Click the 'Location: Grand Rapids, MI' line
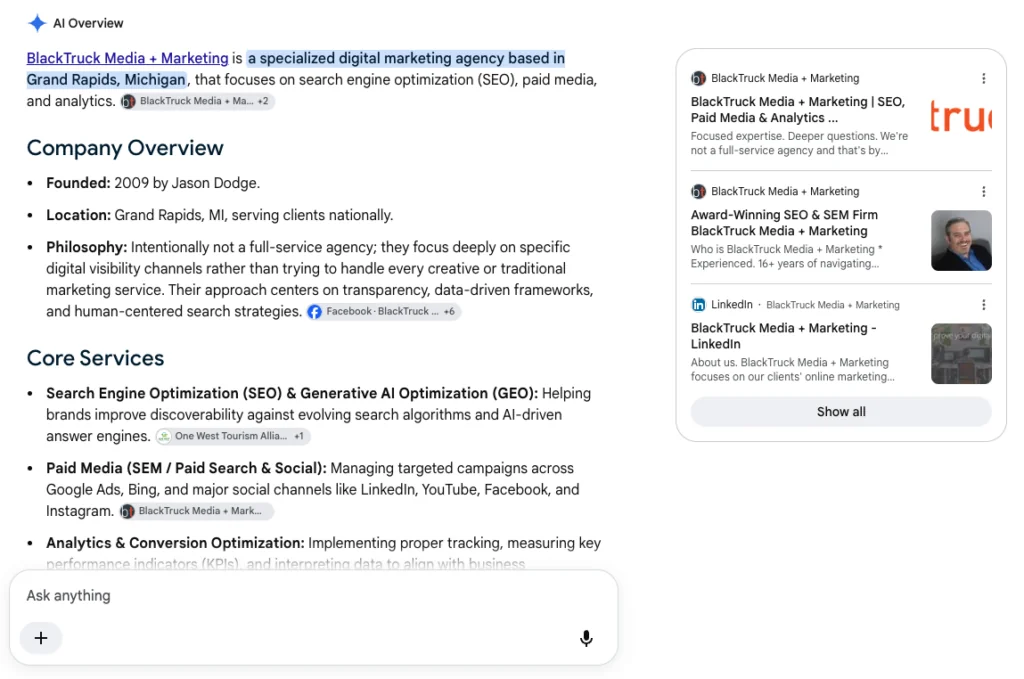 (x=219, y=215)
